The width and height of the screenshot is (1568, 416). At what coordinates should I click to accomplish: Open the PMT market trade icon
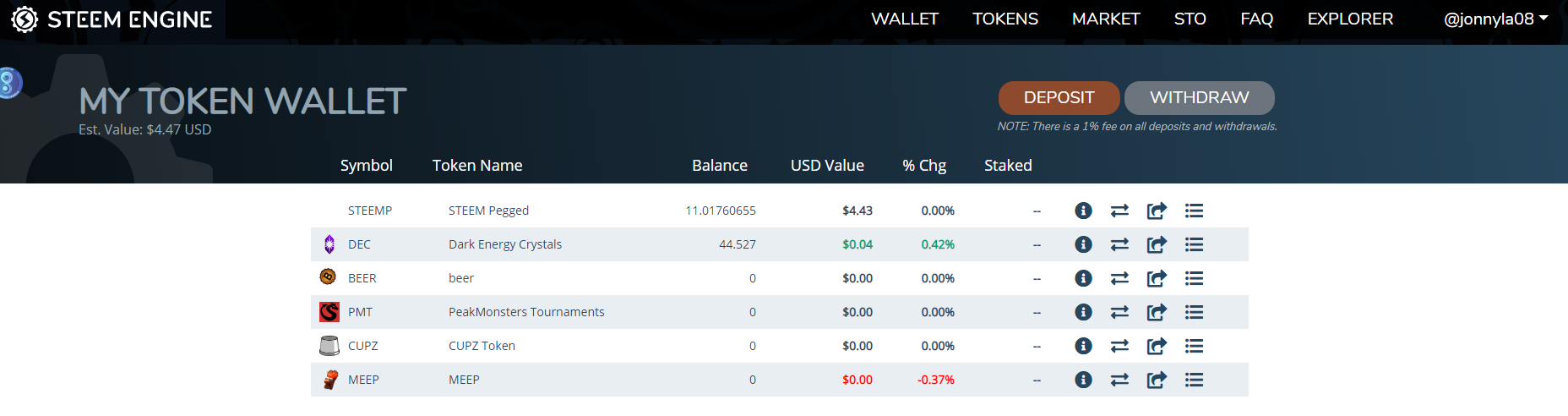pos(1119,312)
